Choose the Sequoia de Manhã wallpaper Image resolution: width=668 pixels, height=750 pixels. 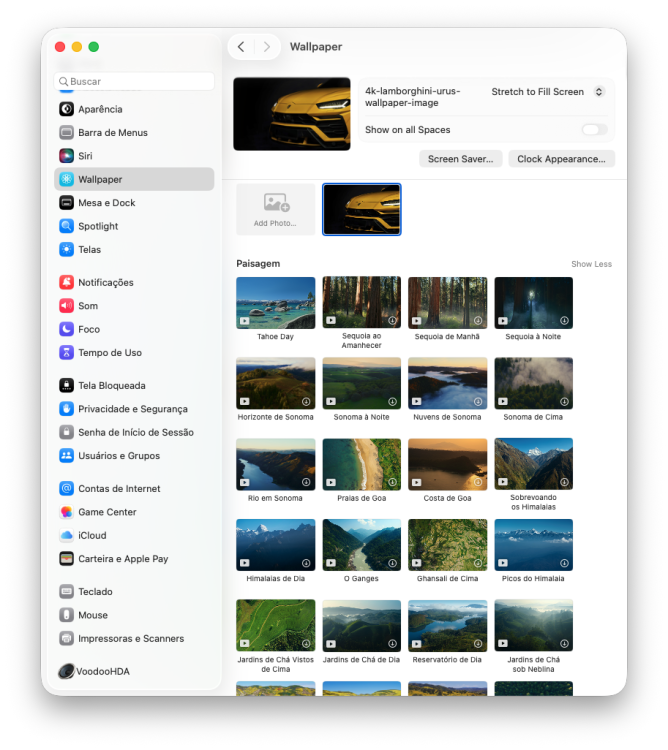447,303
